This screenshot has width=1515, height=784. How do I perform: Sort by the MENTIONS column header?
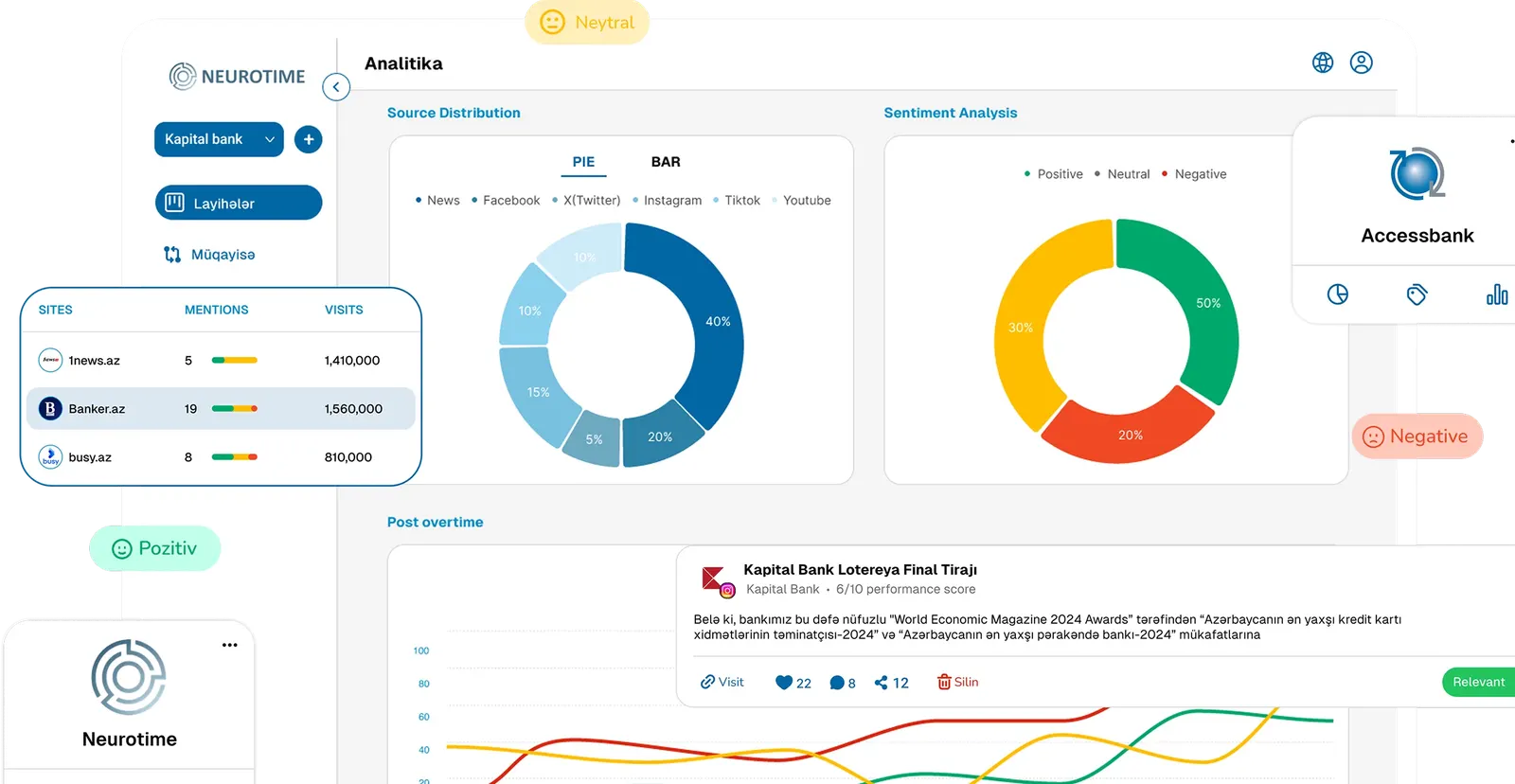(217, 310)
